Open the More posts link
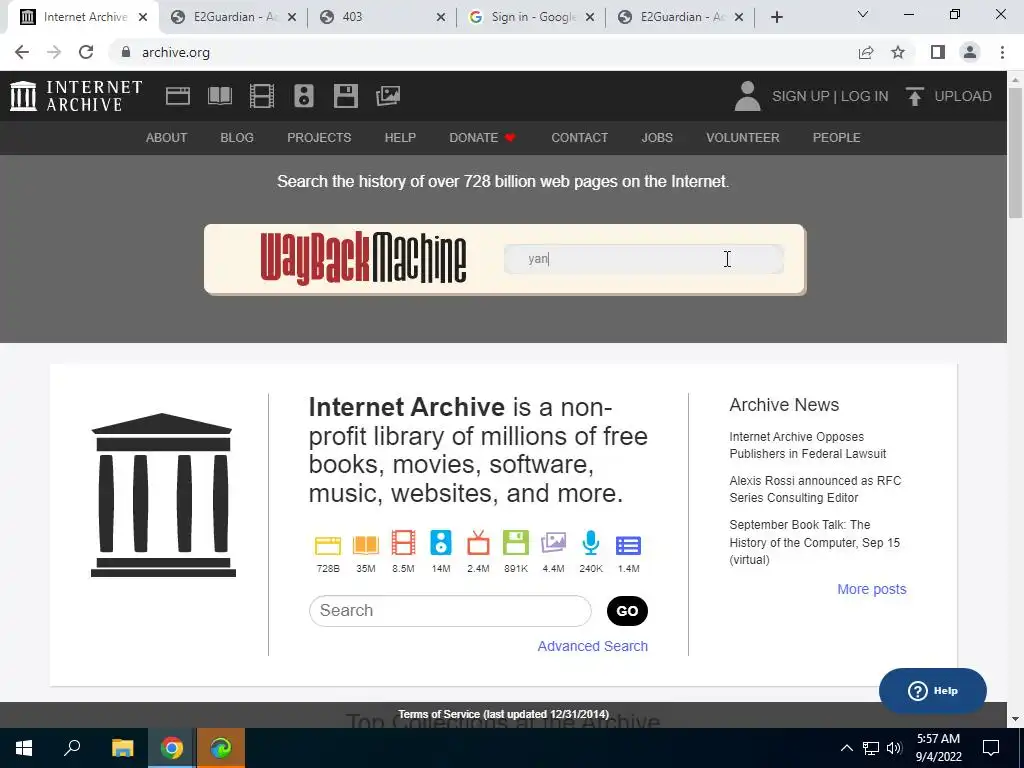This screenshot has width=1024, height=768. pyautogui.click(x=872, y=589)
